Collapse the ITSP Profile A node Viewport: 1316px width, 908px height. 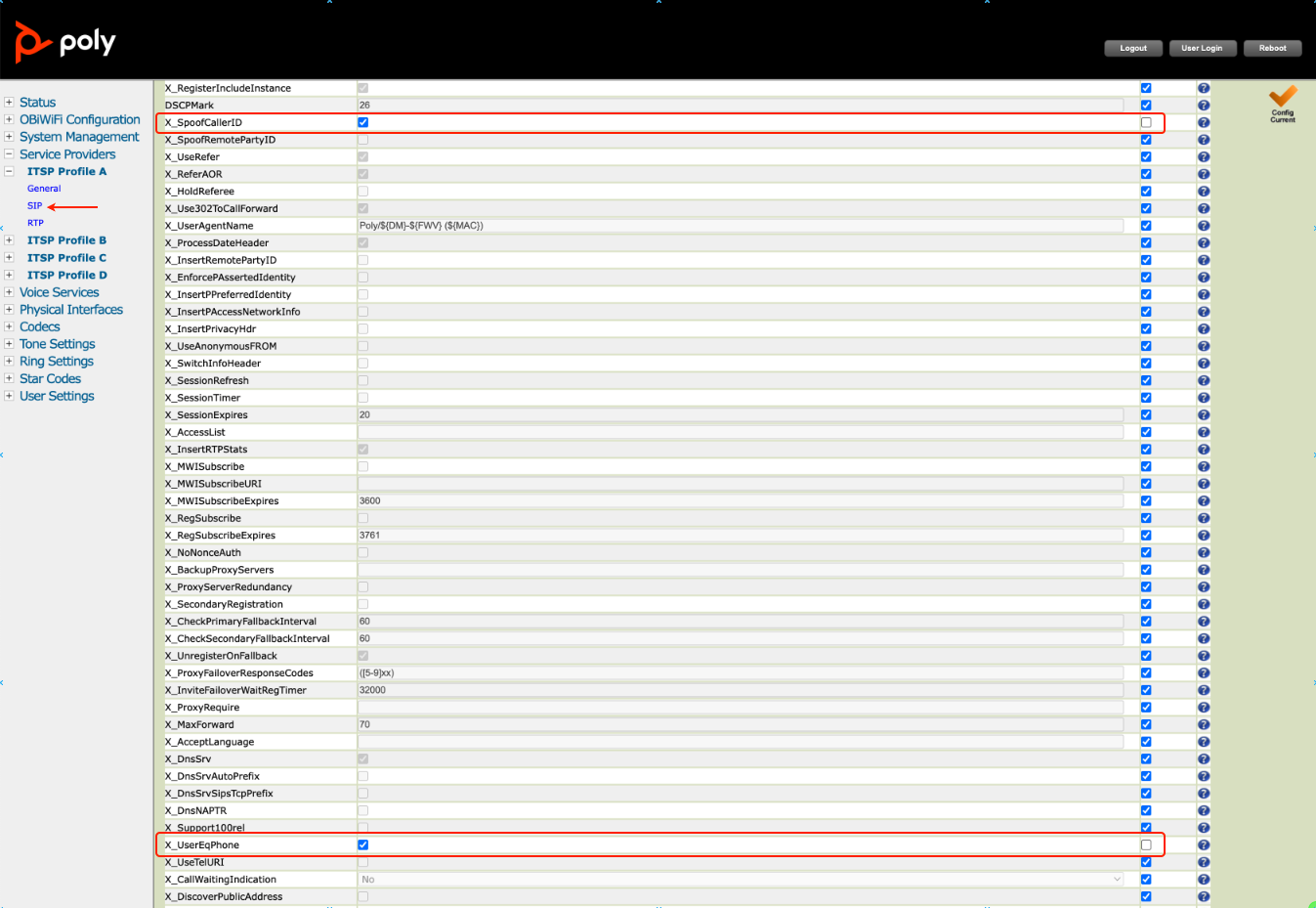(x=9, y=171)
